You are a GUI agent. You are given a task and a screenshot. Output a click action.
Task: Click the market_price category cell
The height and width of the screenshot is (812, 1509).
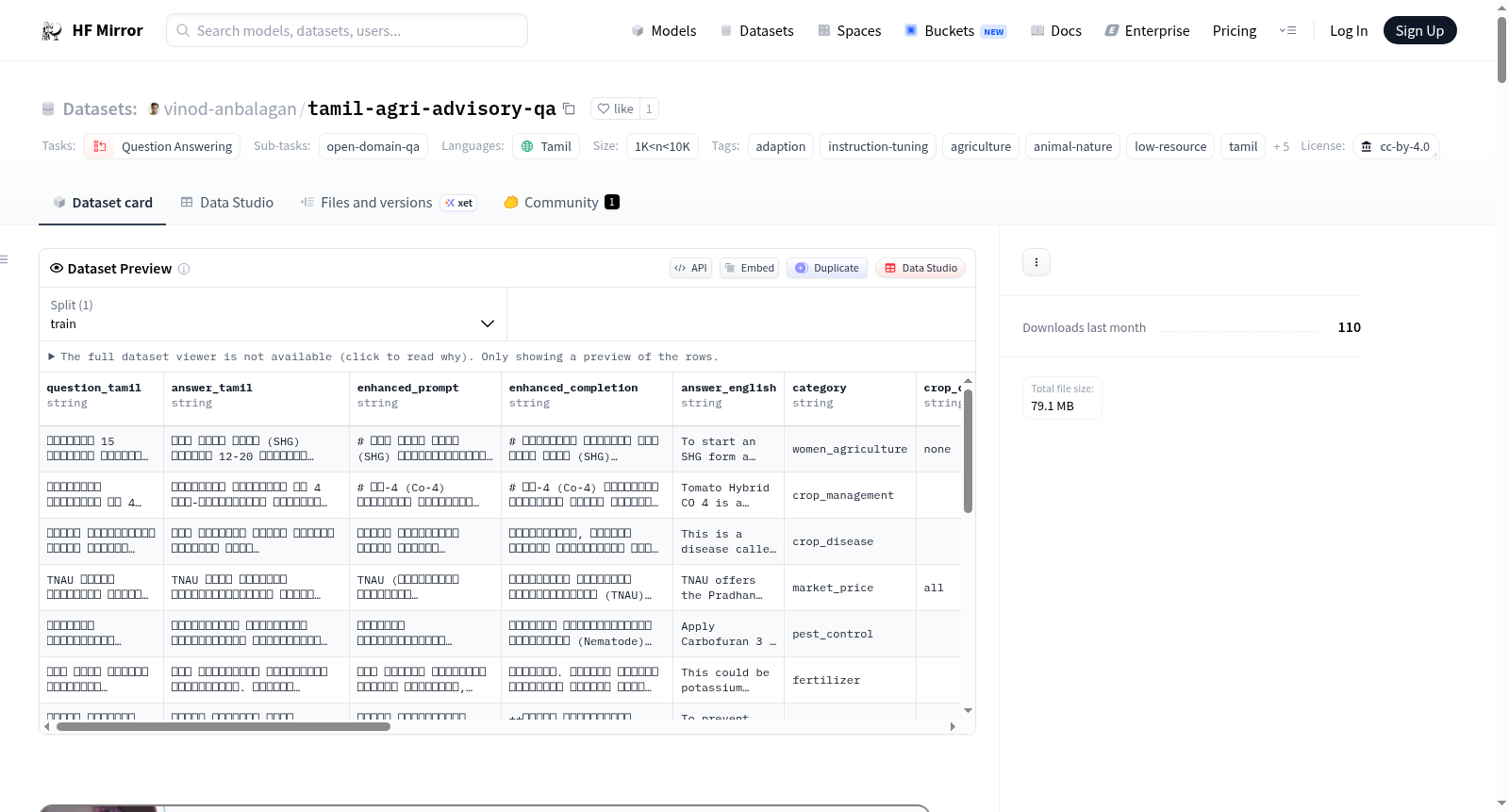tap(850, 588)
